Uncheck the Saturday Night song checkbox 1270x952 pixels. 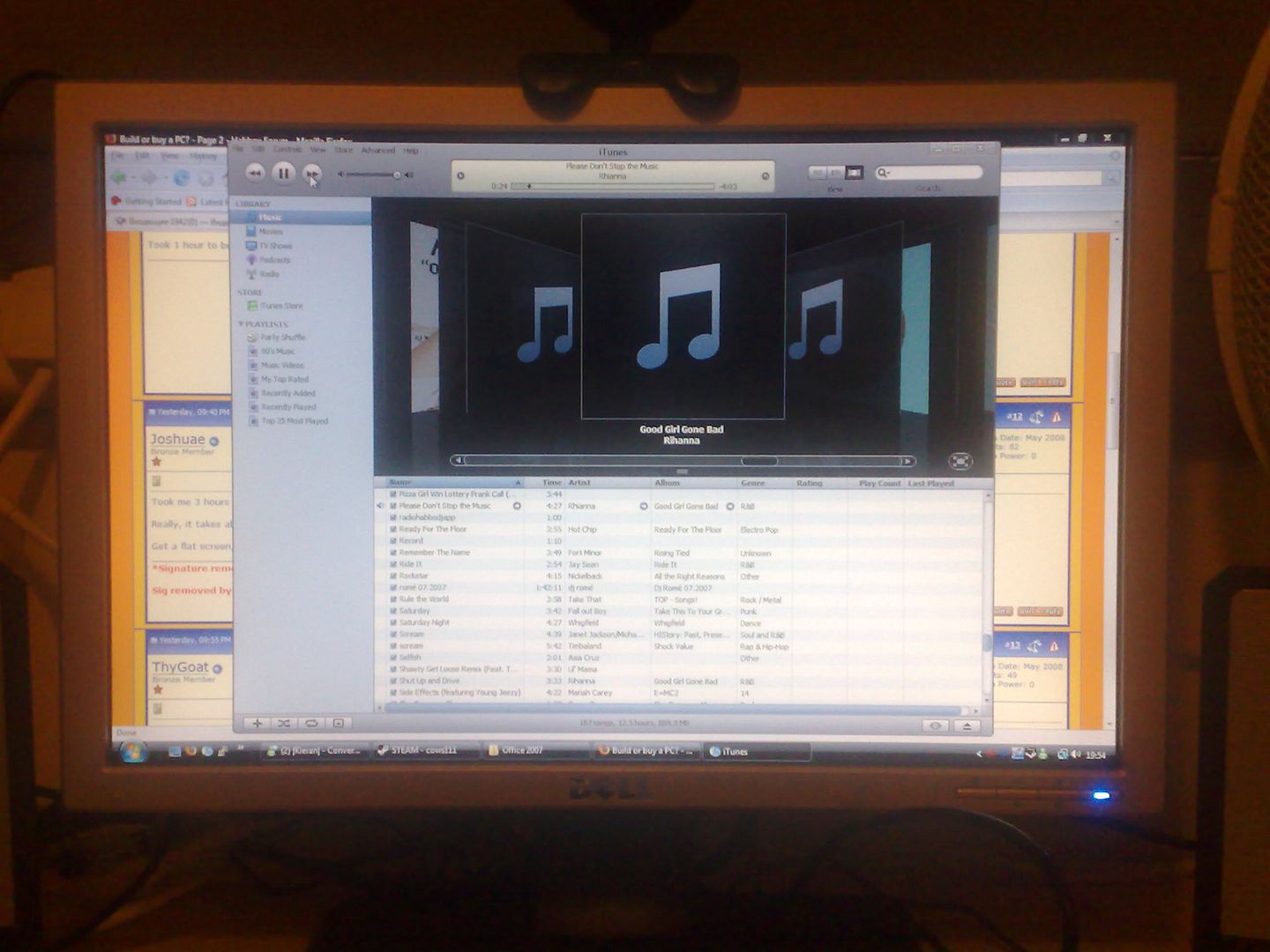(x=393, y=623)
